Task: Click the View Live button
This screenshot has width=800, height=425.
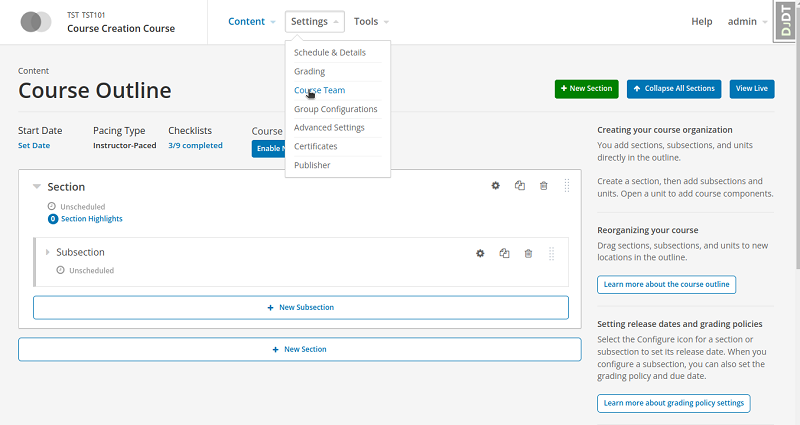Action: [752, 89]
